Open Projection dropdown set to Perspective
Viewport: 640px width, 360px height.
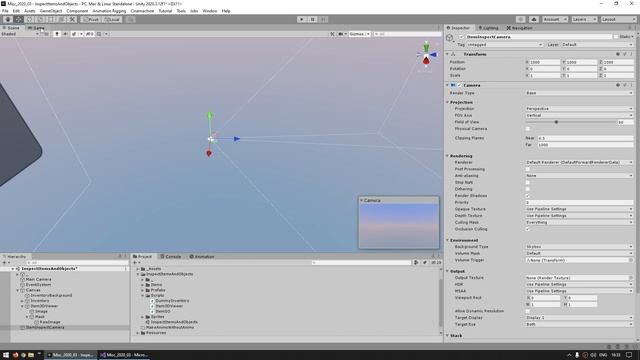[x=579, y=109]
